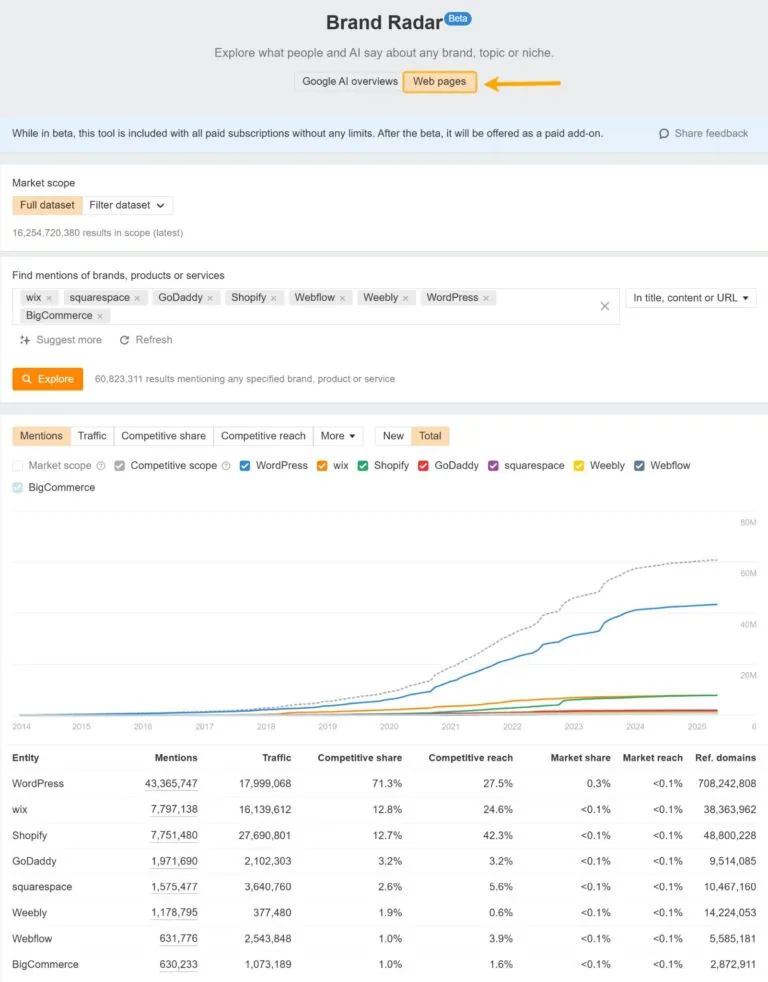Uncheck the BigCommerce series checkbox

click(18, 487)
